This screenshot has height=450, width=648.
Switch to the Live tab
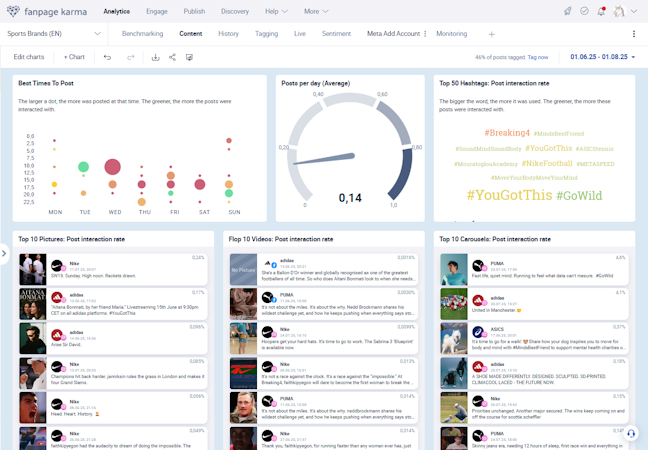(x=300, y=34)
